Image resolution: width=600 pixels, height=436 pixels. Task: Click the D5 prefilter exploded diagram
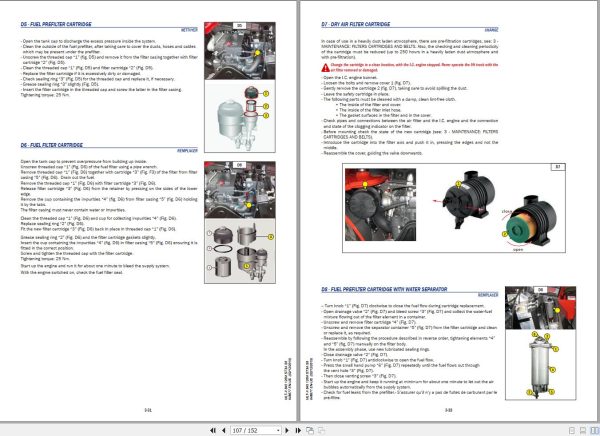[240, 116]
